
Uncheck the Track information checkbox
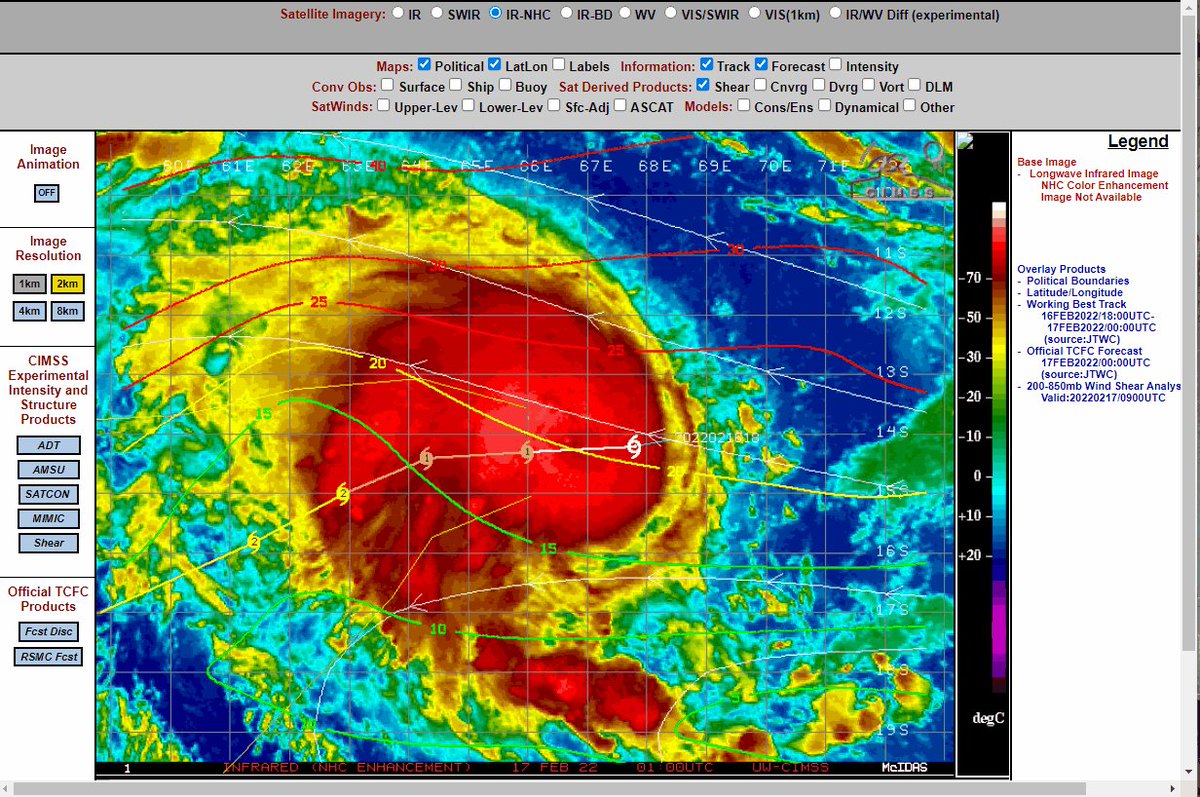[x=707, y=65]
